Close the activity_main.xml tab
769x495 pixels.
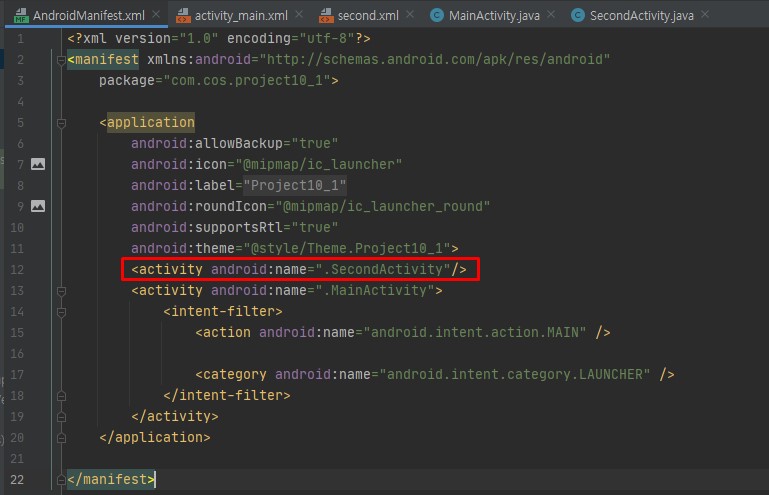click(x=299, y=15)
